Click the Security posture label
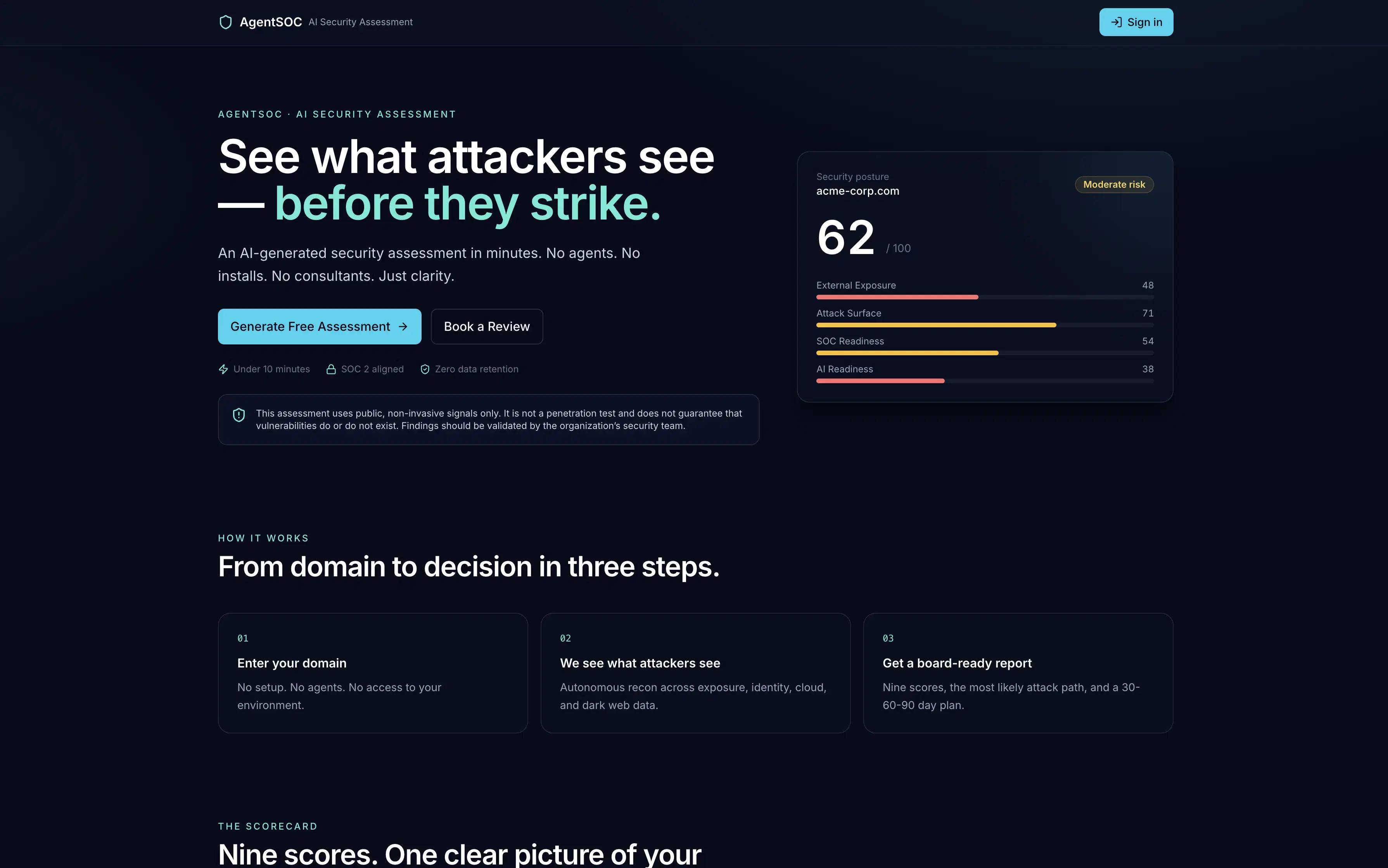This screenshot has width=1388, height=868. pos(852,177)
